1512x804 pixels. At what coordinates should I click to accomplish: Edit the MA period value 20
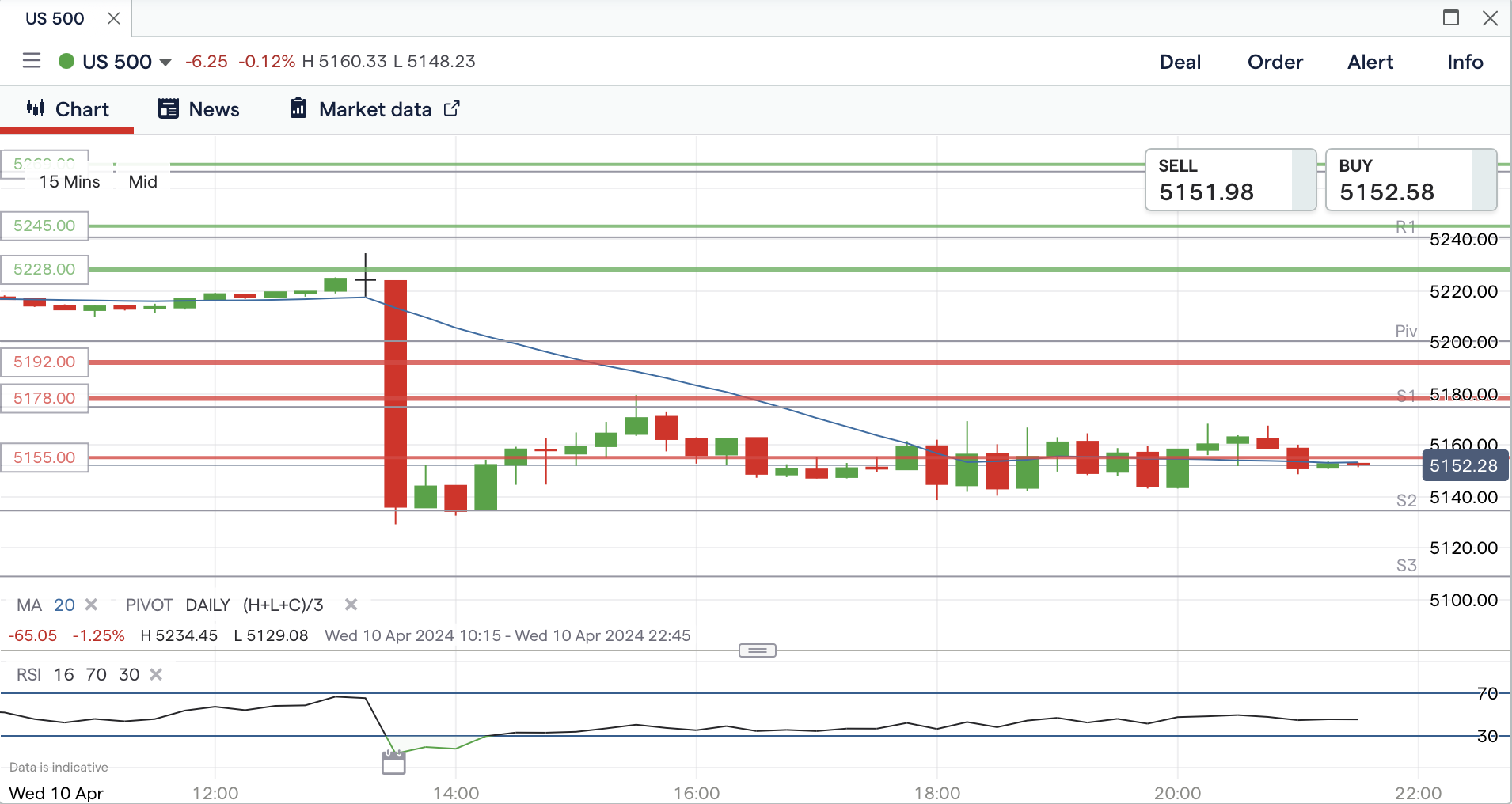pyautogui.click(x=64, y=605)
